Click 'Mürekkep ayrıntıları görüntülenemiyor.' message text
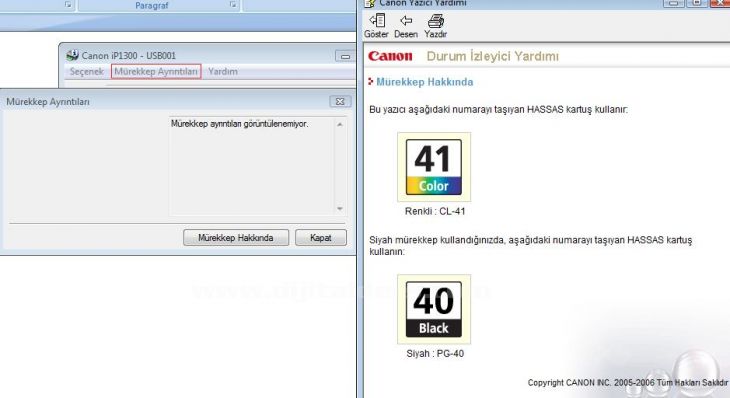Viewport: 730px width, 398px height. point(239,124)
